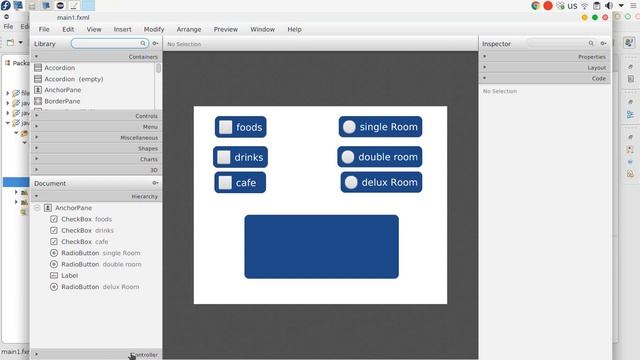Click RadioButton double room icon in Hierarchy
This screenshot has width=640, height=360.
point(54,264)
